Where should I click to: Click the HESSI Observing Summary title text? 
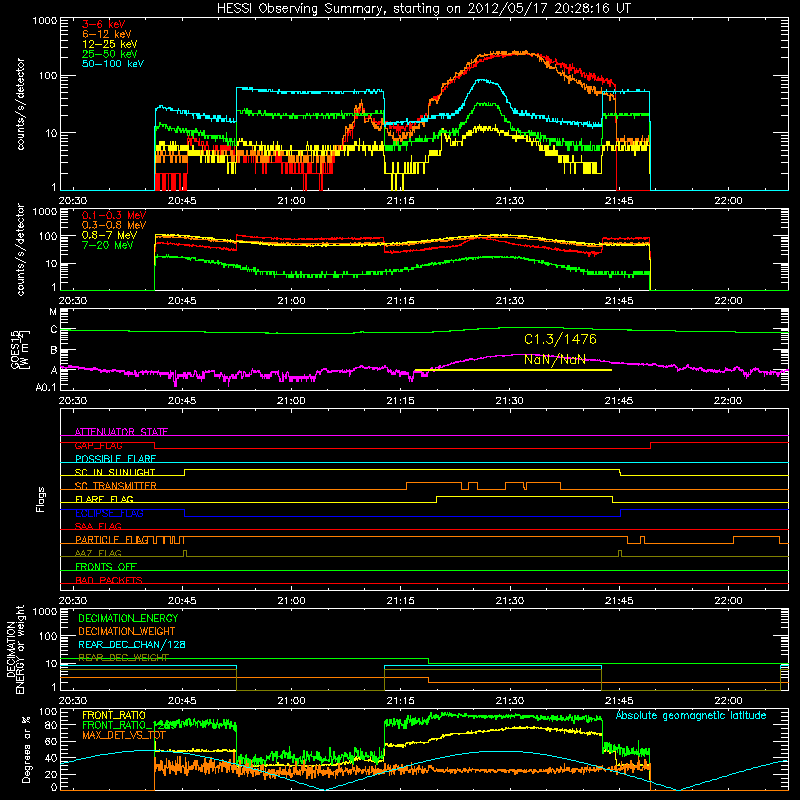click(x=423, y=9)
